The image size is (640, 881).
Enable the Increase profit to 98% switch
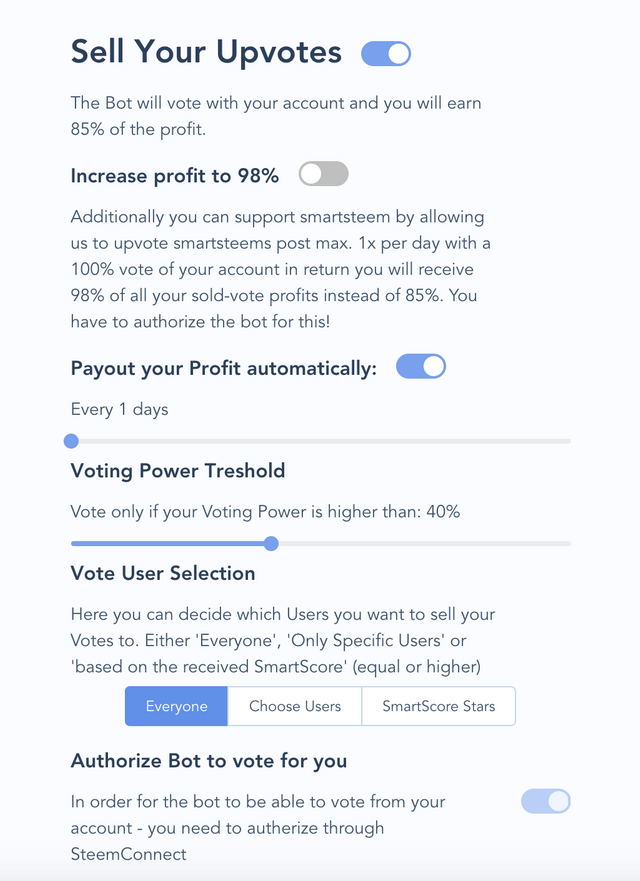pos(324,175)
